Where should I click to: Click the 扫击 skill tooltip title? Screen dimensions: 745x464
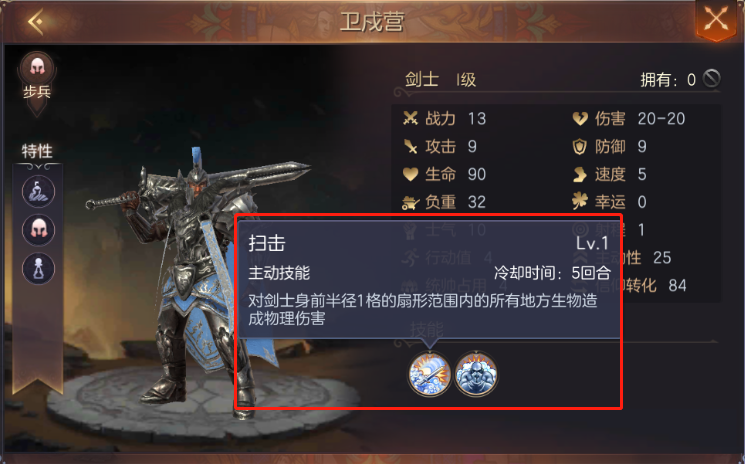pyautogui.click(x=267, y=243)
